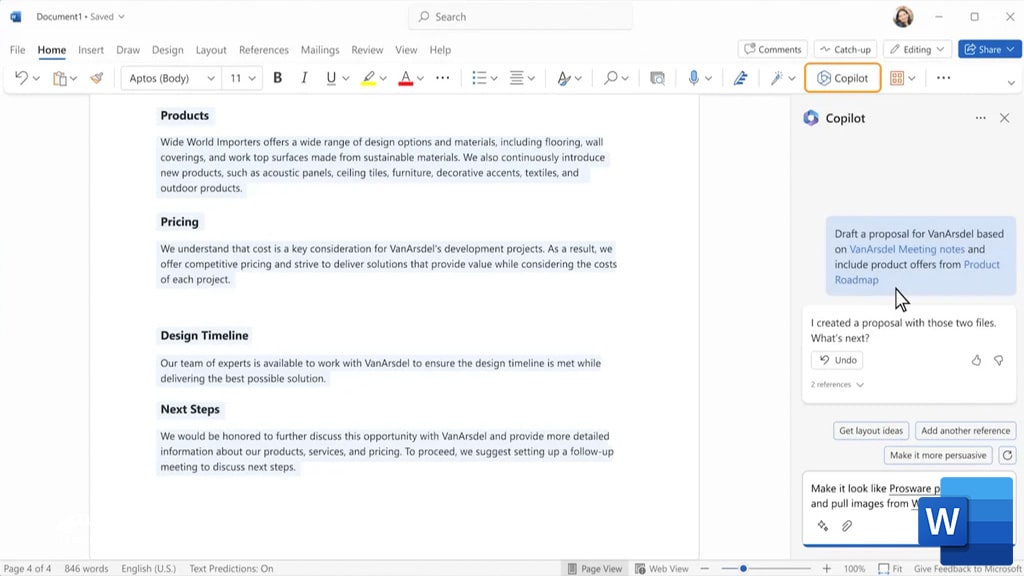
Task: Click the thumbs down feedback icon
Action: tap(999, 360)
